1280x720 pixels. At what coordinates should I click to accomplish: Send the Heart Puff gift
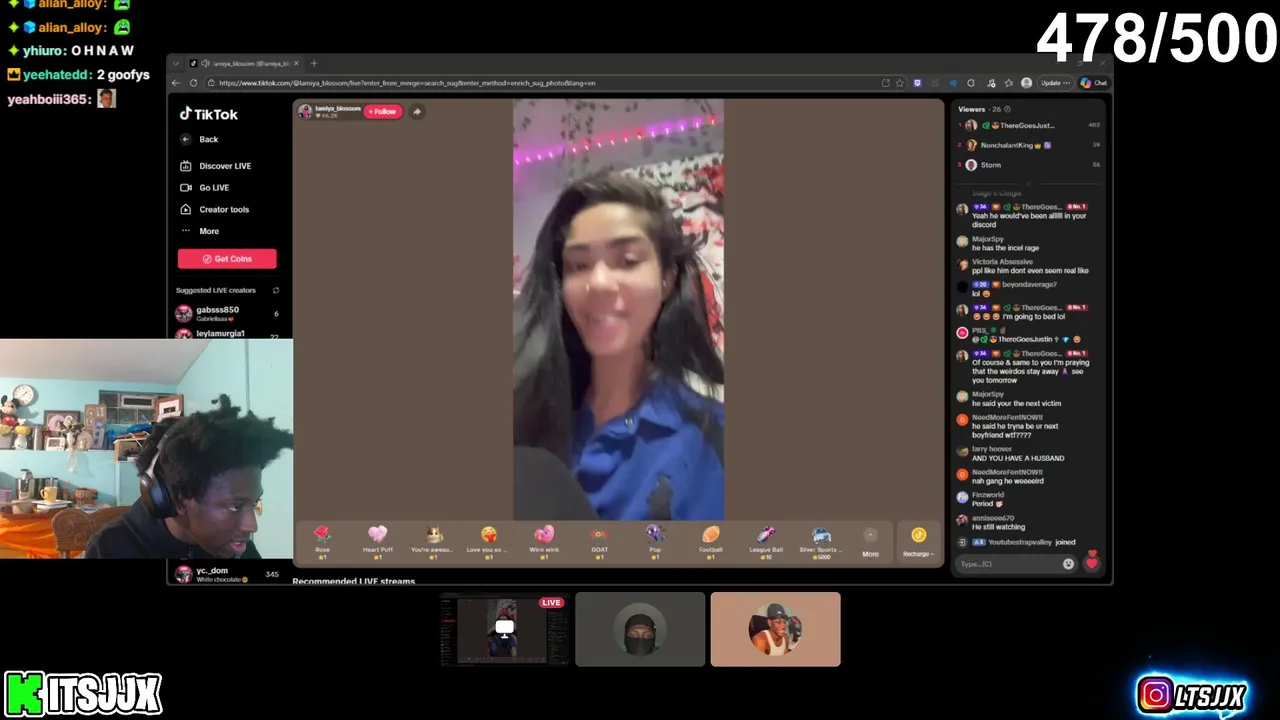click(377, 541)
